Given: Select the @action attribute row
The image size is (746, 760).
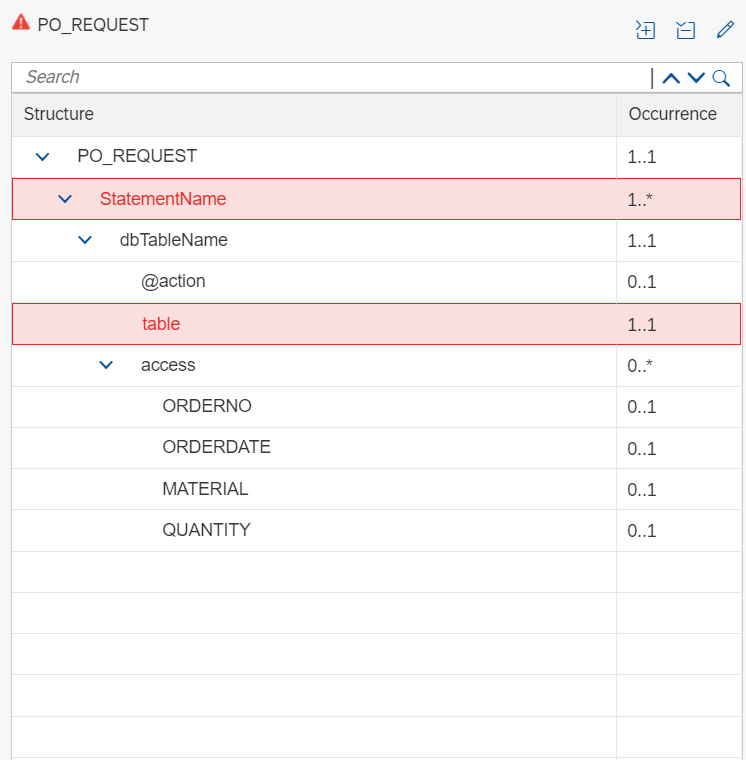Looking at the screenshot, I should 173,281.
